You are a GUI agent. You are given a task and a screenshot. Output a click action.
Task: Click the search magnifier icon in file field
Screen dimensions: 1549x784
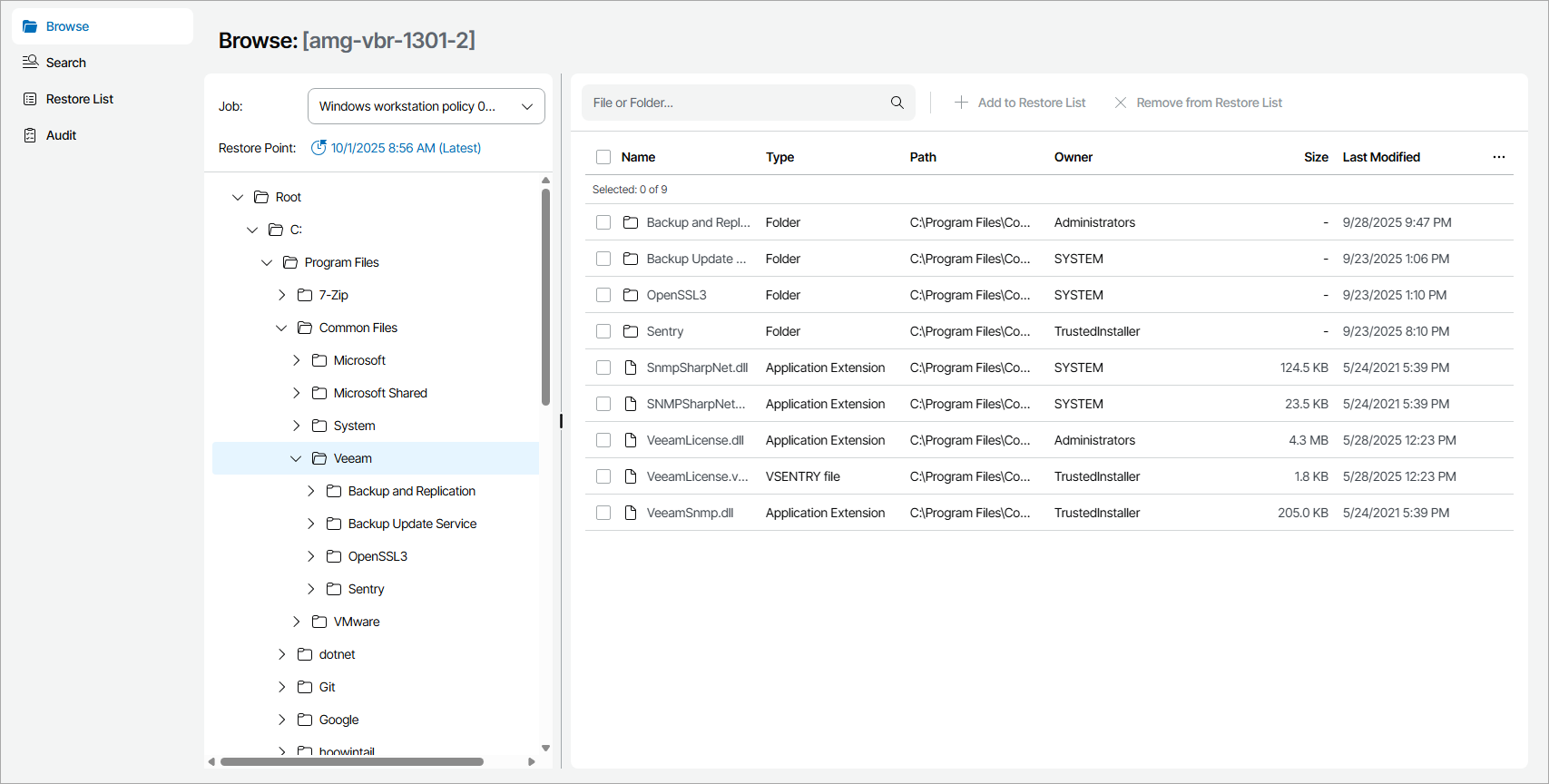[897, 103]
